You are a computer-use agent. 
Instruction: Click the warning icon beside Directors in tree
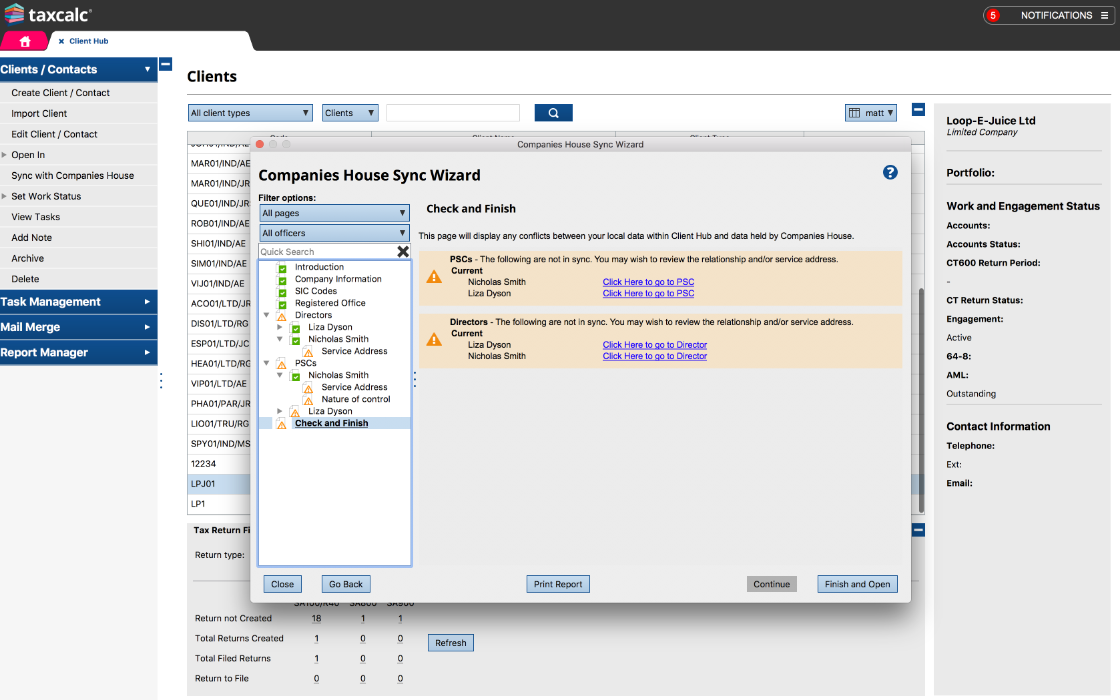pos(281,316)
